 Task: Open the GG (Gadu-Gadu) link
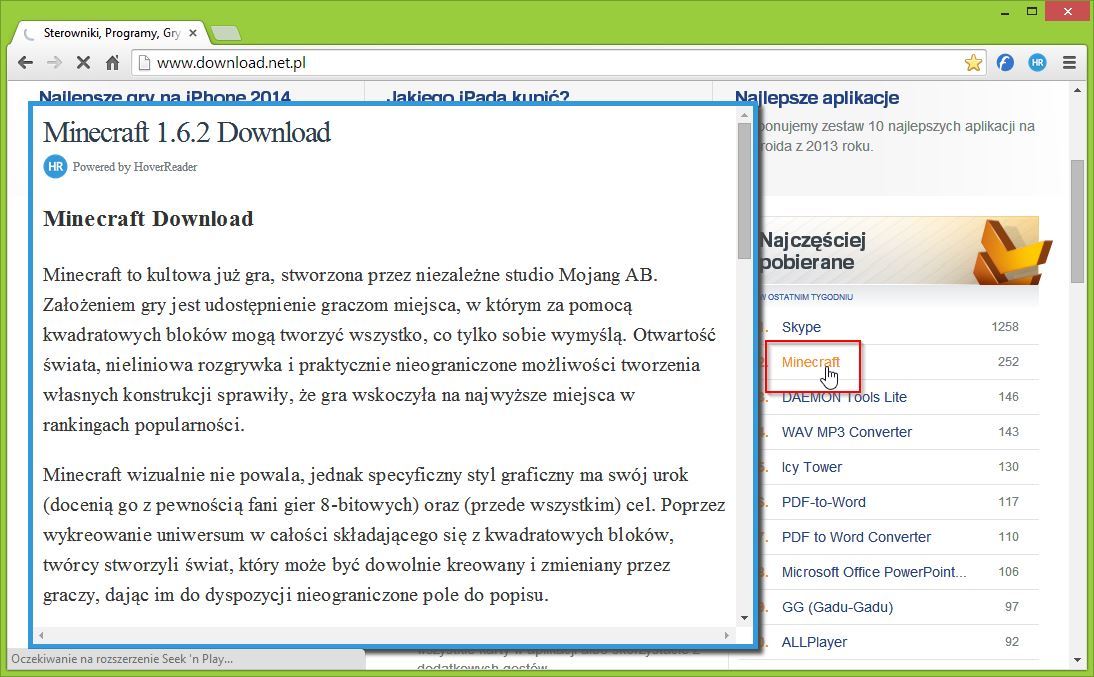(837, 607)
